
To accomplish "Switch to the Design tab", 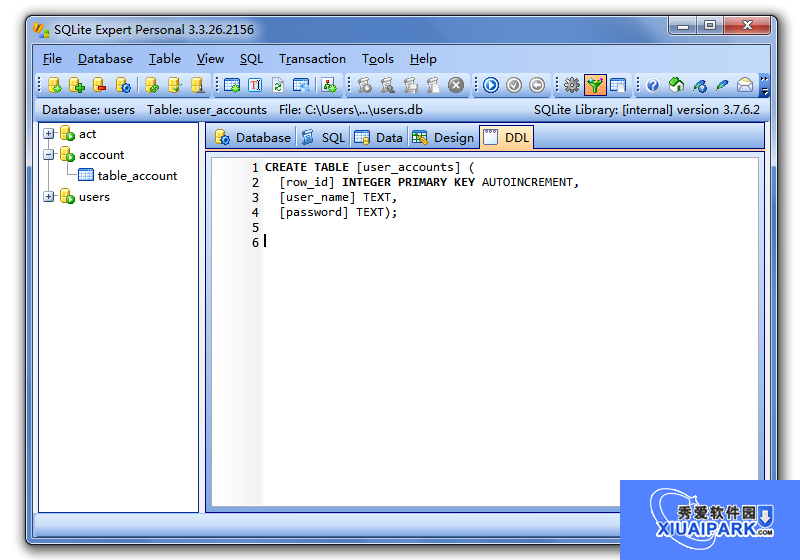I will [x=443, y=138].
